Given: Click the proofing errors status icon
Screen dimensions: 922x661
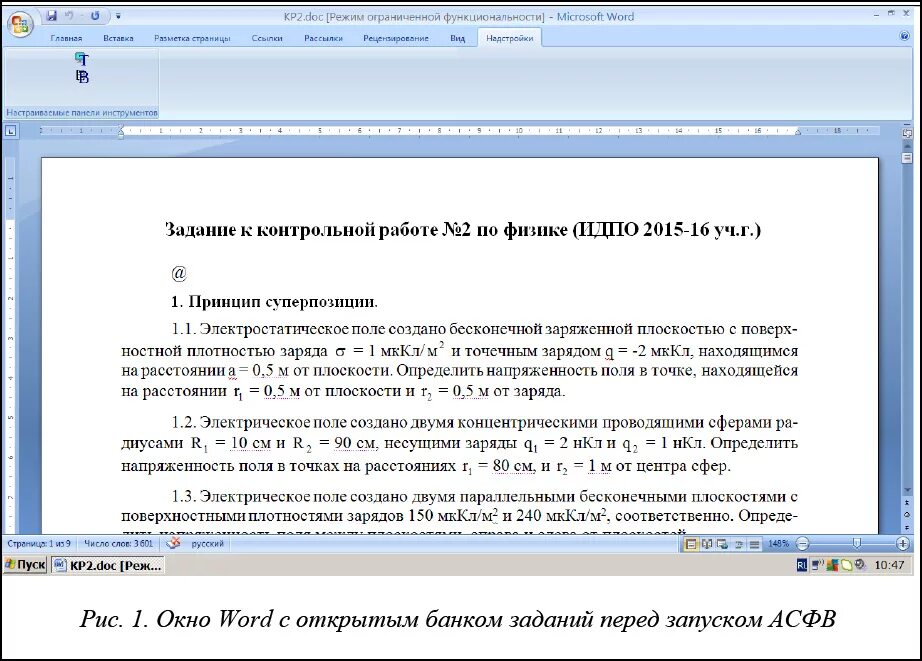Looking at the screenshot, I should click(173, 543).
